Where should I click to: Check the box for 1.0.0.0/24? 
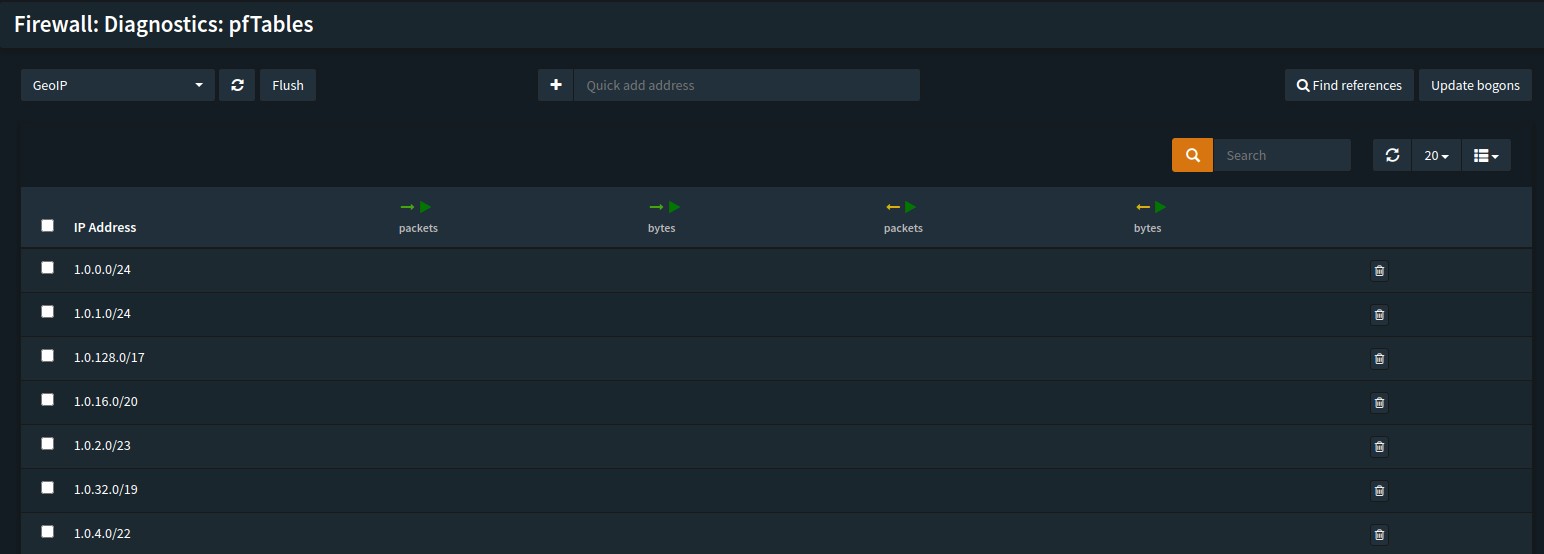[x=47, y=268]
